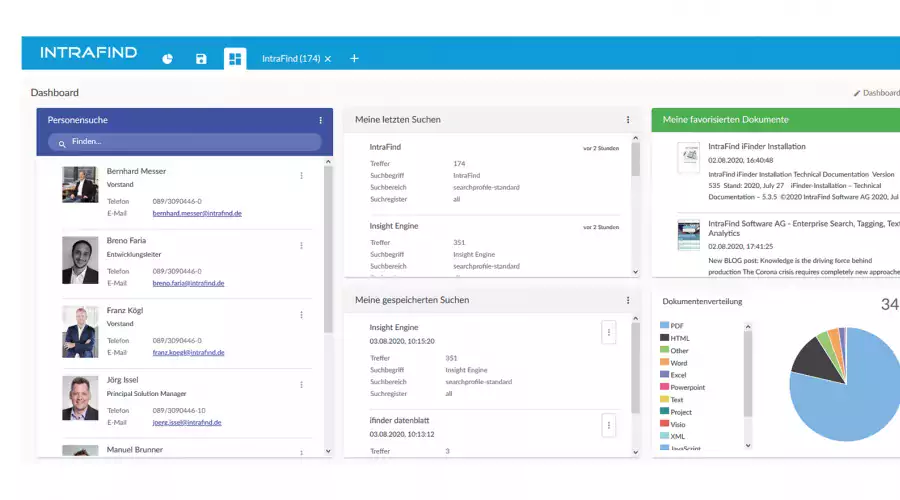This screenshot has height=500, width=900.
Task: Open Meine letzten Suchen options menu
Action: click(628, 119)
